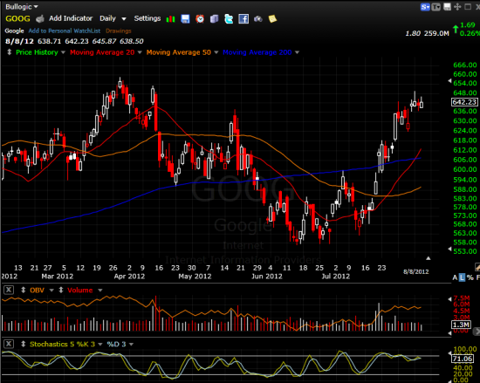Click the 71.06 stochastics value tag
The width and height of the screenshot is (480, 383).
point(463,359)
